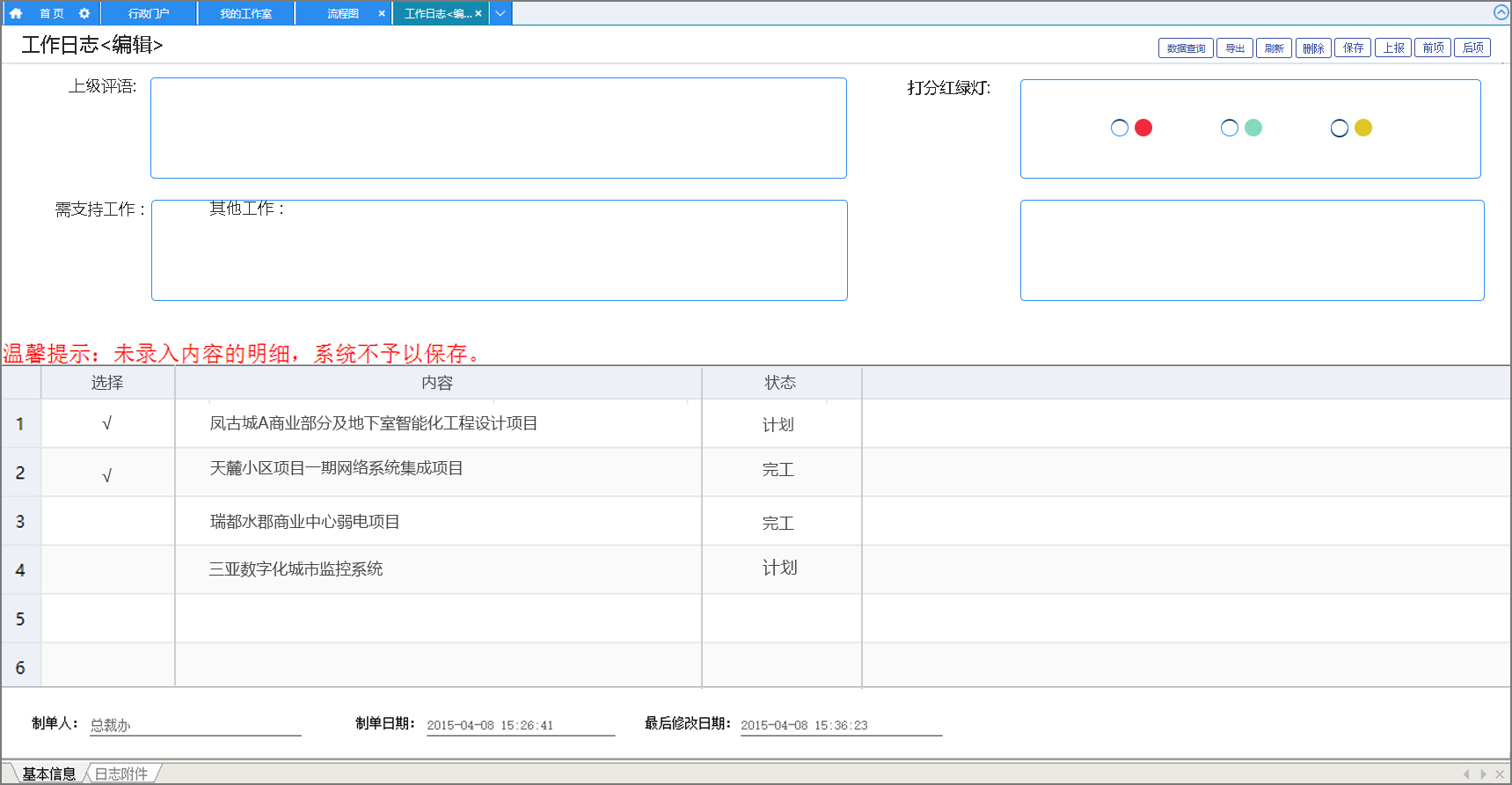
Task: Click the green light color dot
Action: point(1253,128)
